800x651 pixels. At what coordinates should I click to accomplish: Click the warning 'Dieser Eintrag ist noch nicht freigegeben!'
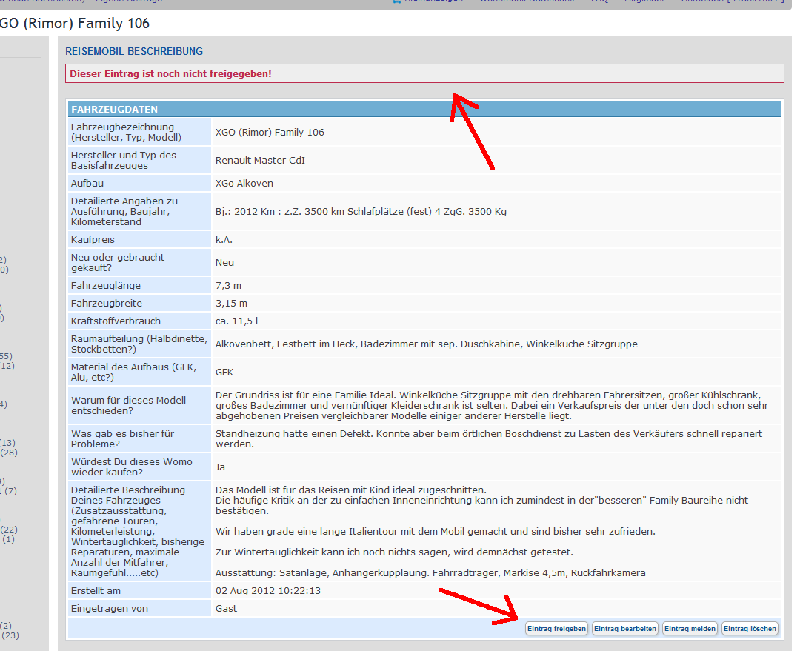(170, 73)
